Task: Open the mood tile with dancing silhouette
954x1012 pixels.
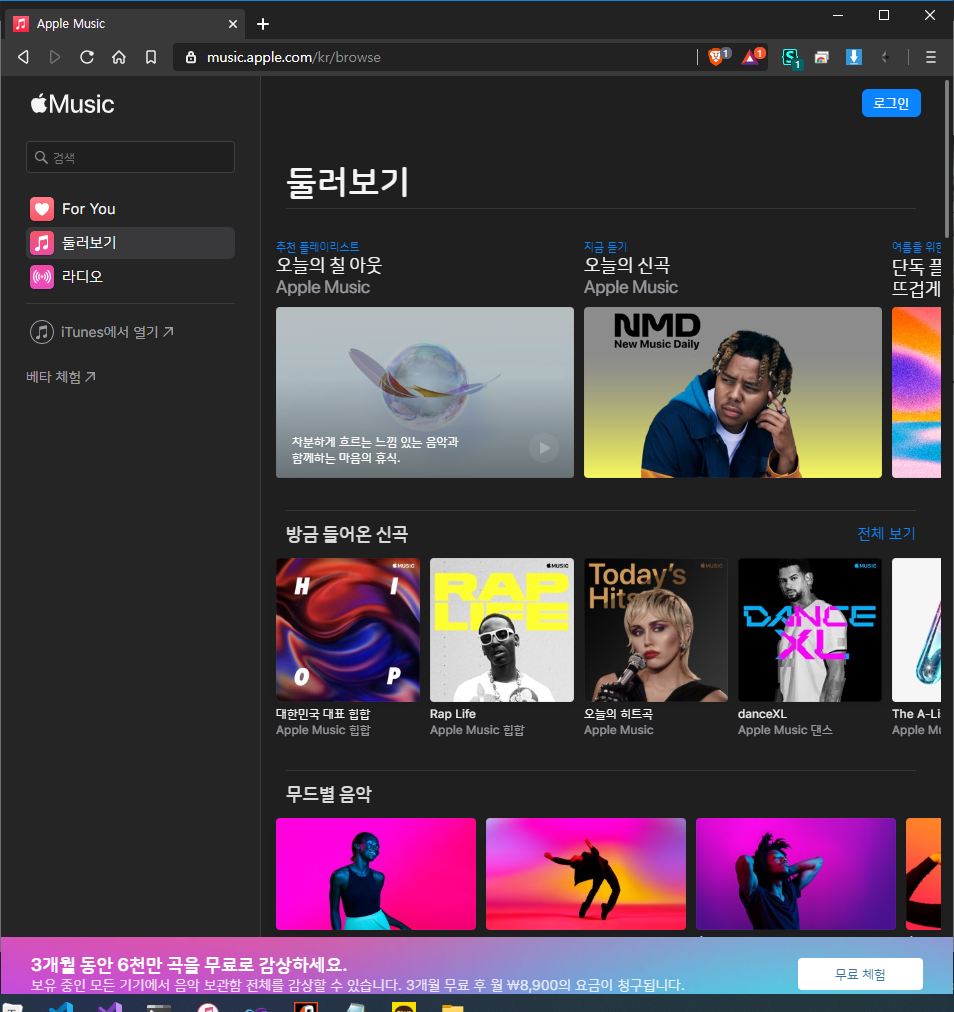Action: point(585,874)
